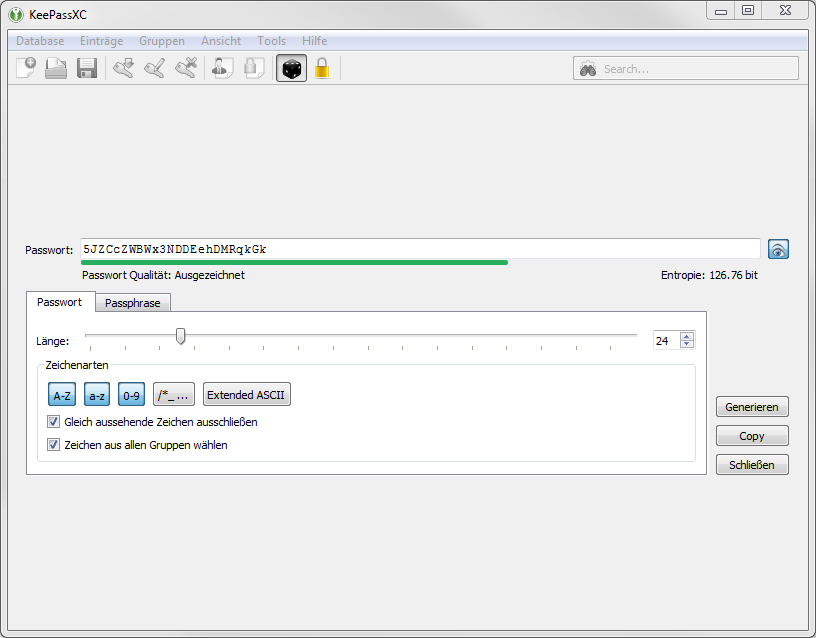Click the Edit entry key icon
The width and height of the screenshot is (816, 638).
(155, 68)
